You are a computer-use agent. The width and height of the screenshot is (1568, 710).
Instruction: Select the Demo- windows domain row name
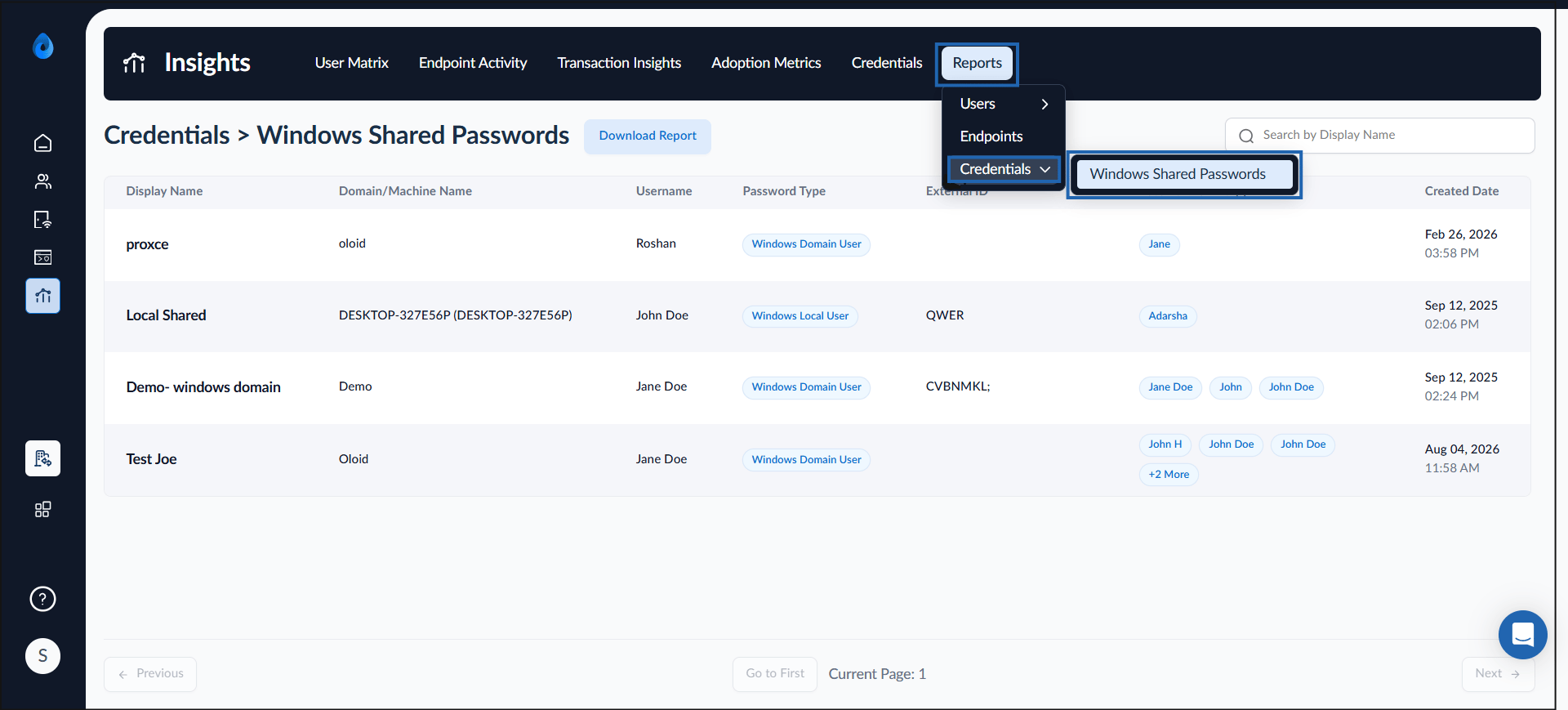click(203, 387)
